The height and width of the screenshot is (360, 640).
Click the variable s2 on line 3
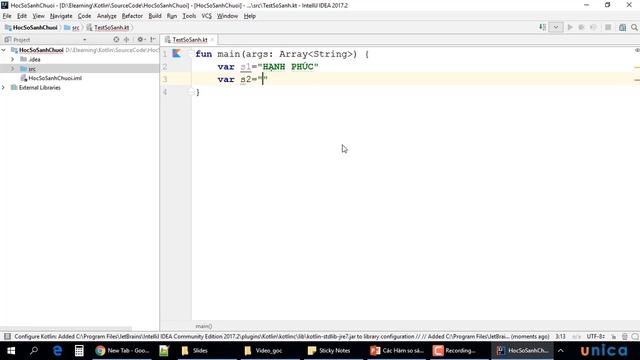coord(246,79)
